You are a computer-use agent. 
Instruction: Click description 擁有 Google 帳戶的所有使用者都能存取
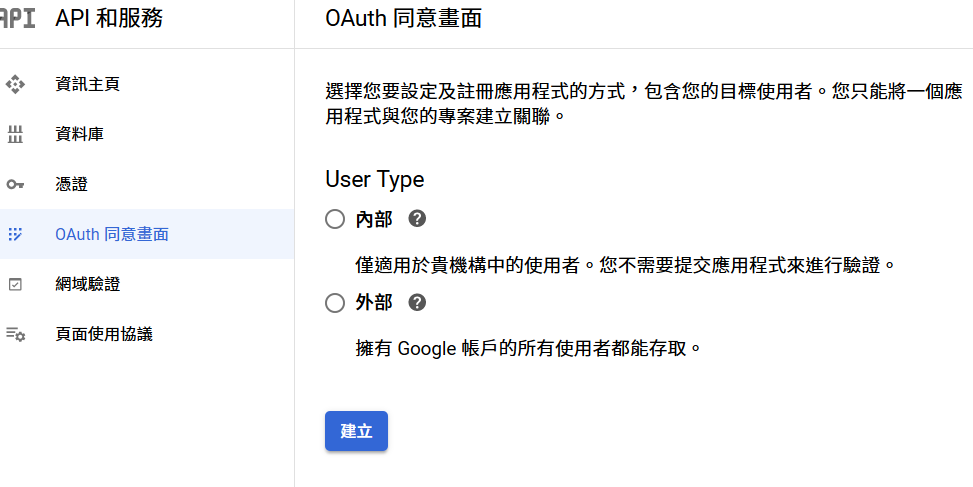tap(528, 348)
